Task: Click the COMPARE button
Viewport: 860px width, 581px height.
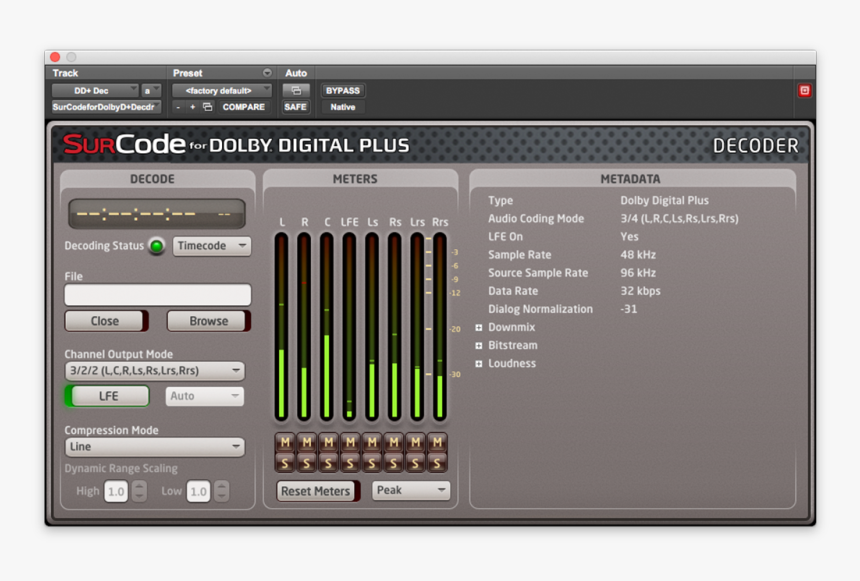Action: coord(244,107)
